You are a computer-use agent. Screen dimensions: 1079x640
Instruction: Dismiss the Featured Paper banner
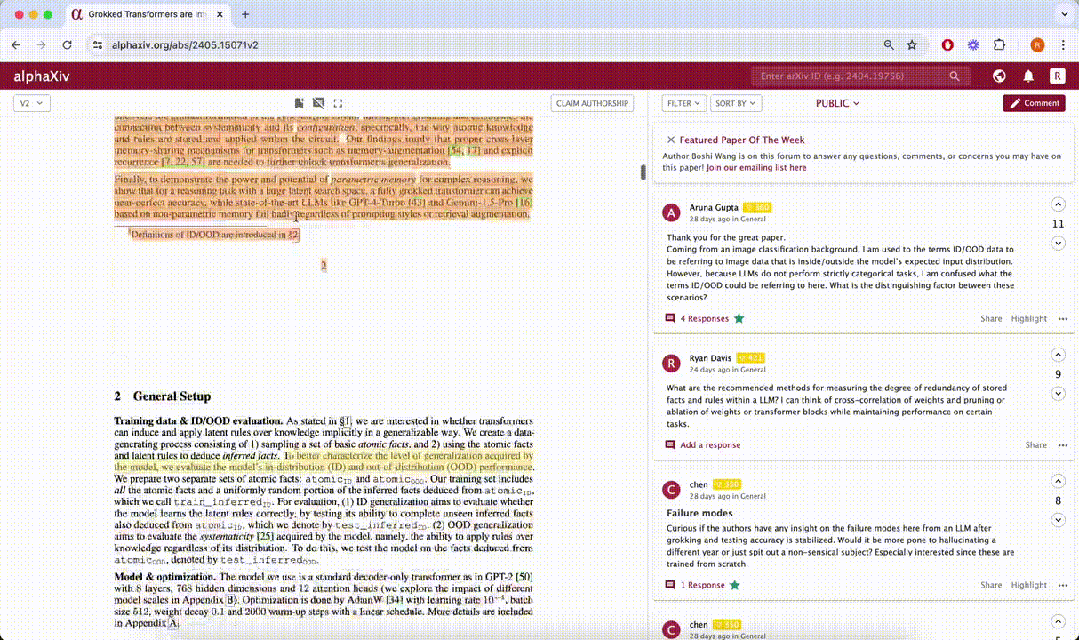click(x=670, y=140)
